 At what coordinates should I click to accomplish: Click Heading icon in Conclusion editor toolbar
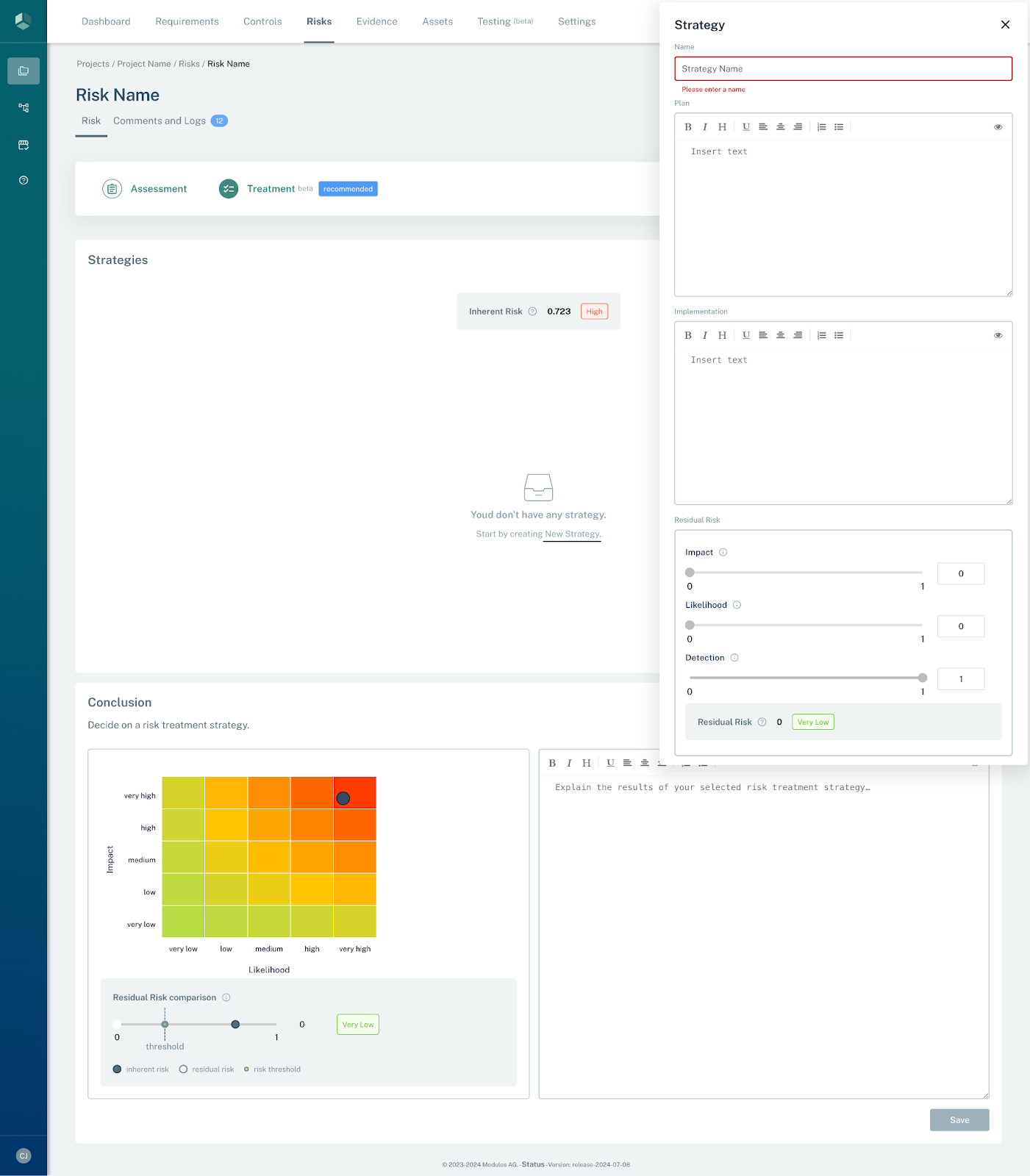coord(586,763)
